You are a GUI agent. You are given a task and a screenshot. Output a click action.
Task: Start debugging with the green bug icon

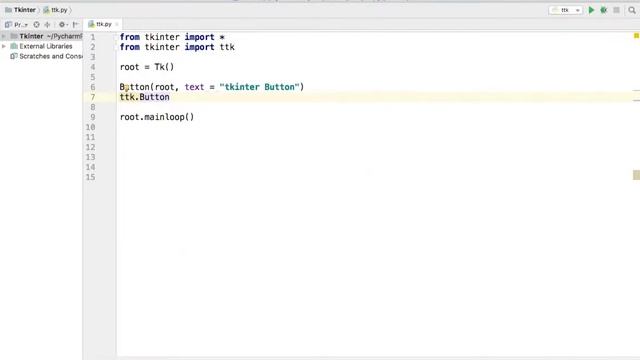pyautogui.click(x=604, y=10)
